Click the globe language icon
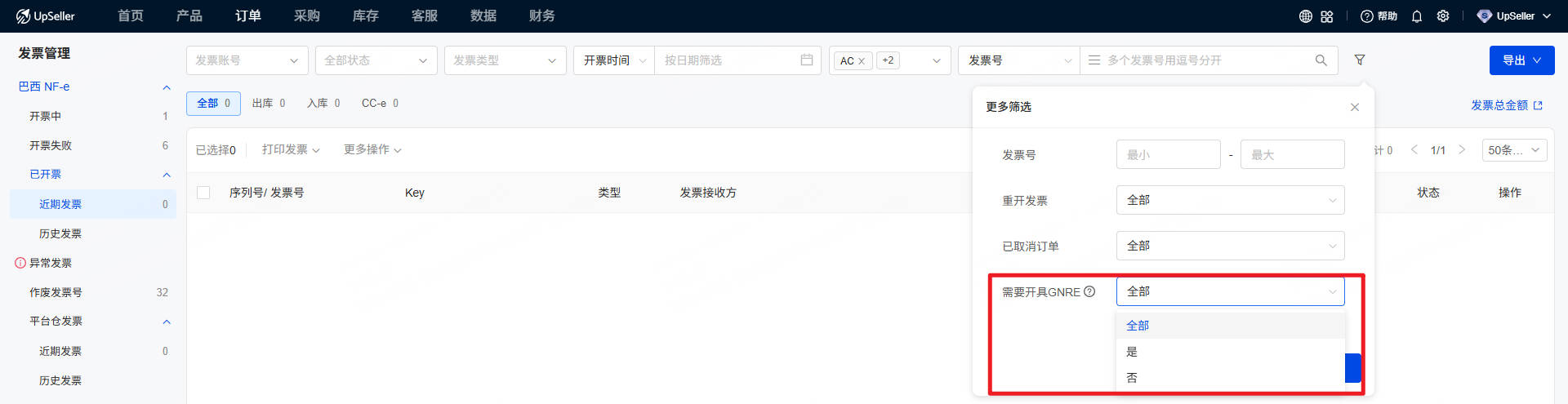Screen dimensions: 1568x404 coord(1306,16)
